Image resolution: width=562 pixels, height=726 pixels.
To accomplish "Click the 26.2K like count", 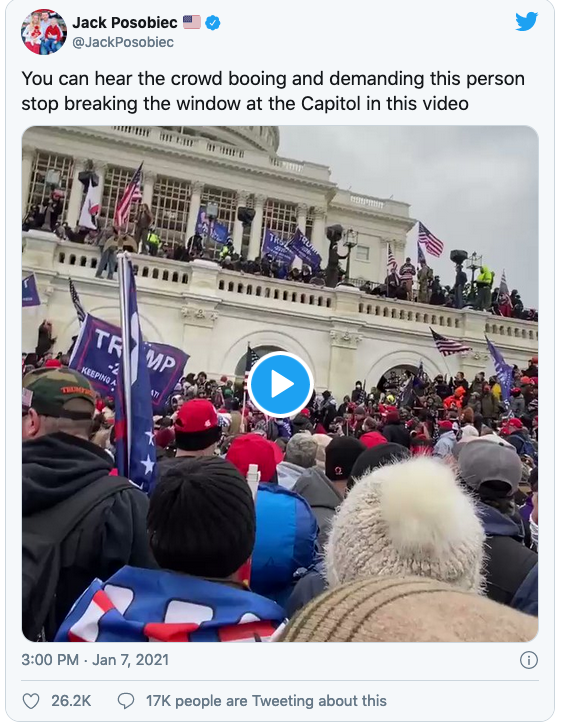I will coord(71,701).
